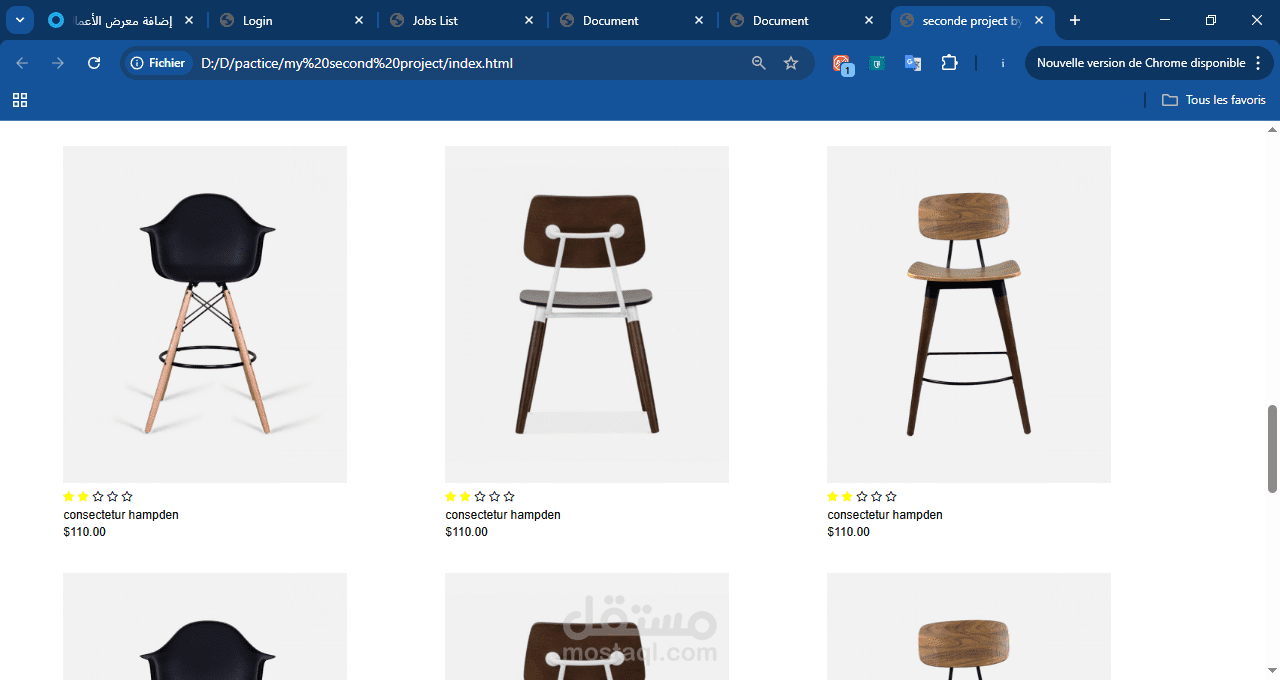The height and width of the screenshot is (680, 1280).
Task: Click the page vertical scrollbar thumb
Action: (x=1273, y=448)
